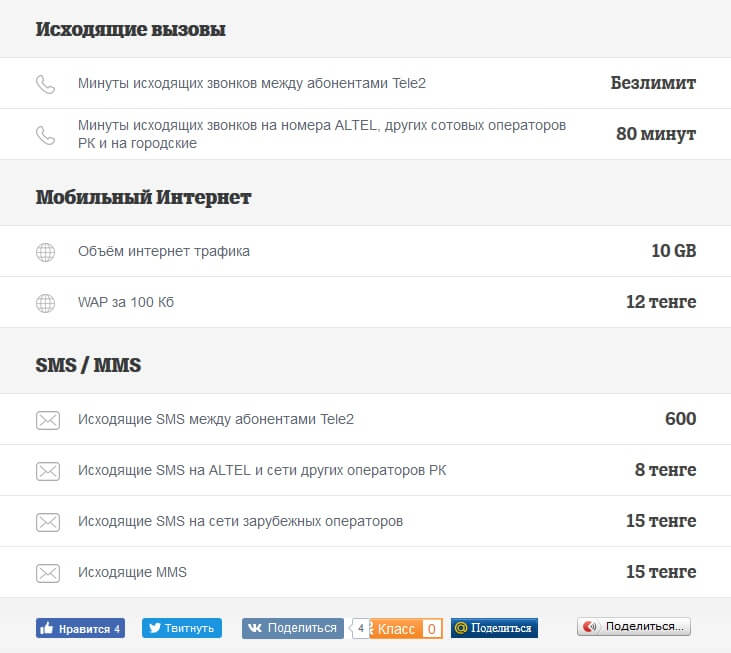Open the Поделиться... share menu button
Image resolution: width=731 pixels, height=653 pixels.
pyautogui.click(x=634, y=626)
